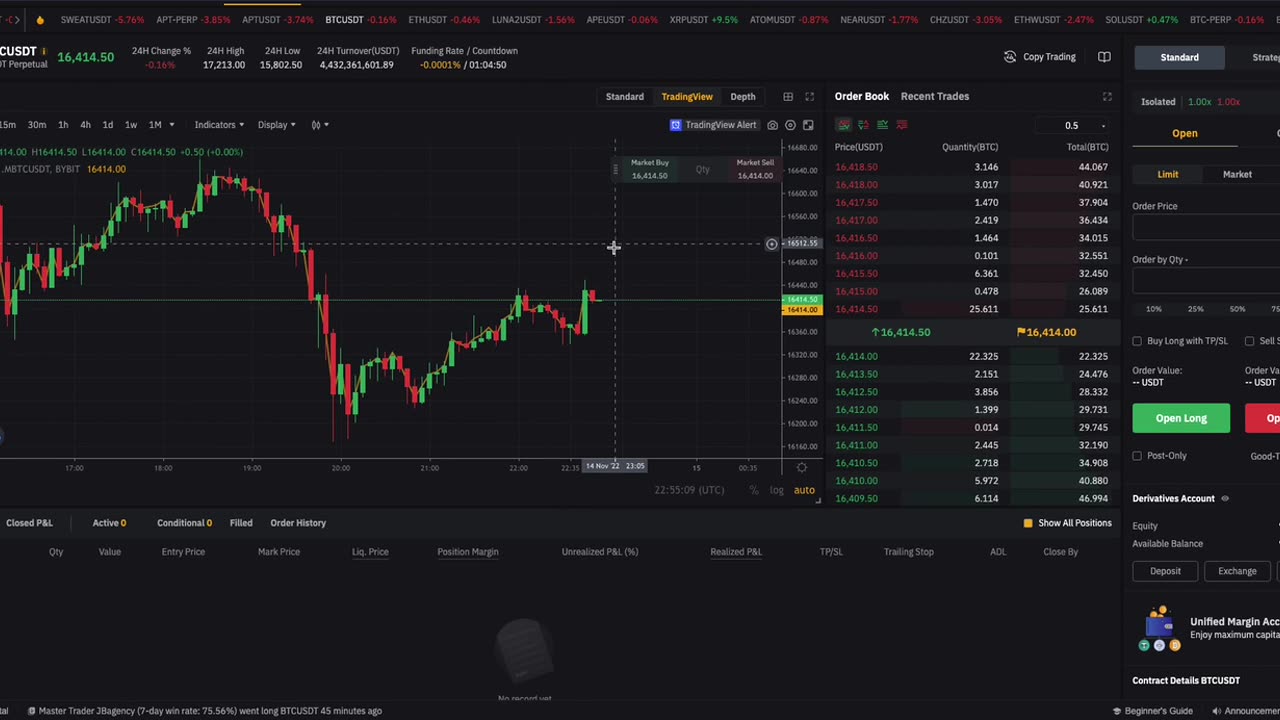The height and width of the screenshot is (720, 1280).
Task: Click the chart settings gear beside camera
Action: point(790,125)
